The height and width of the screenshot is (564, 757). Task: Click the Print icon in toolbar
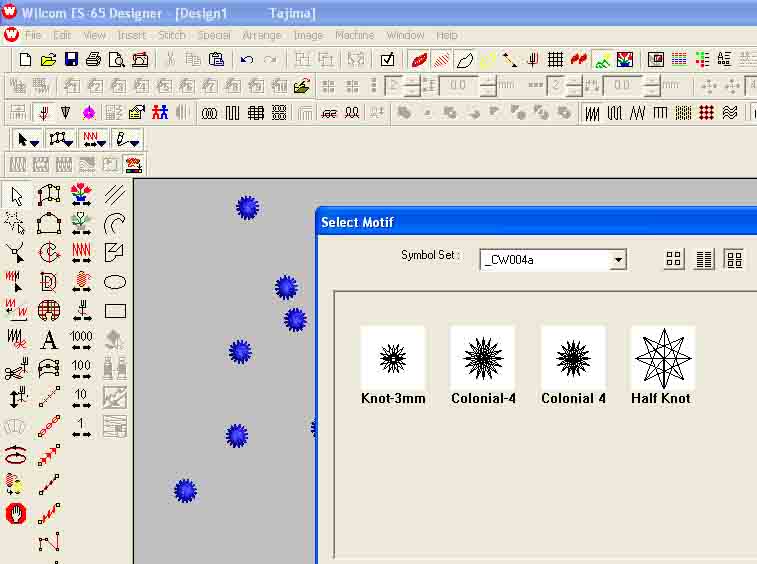tap(93, 60)
